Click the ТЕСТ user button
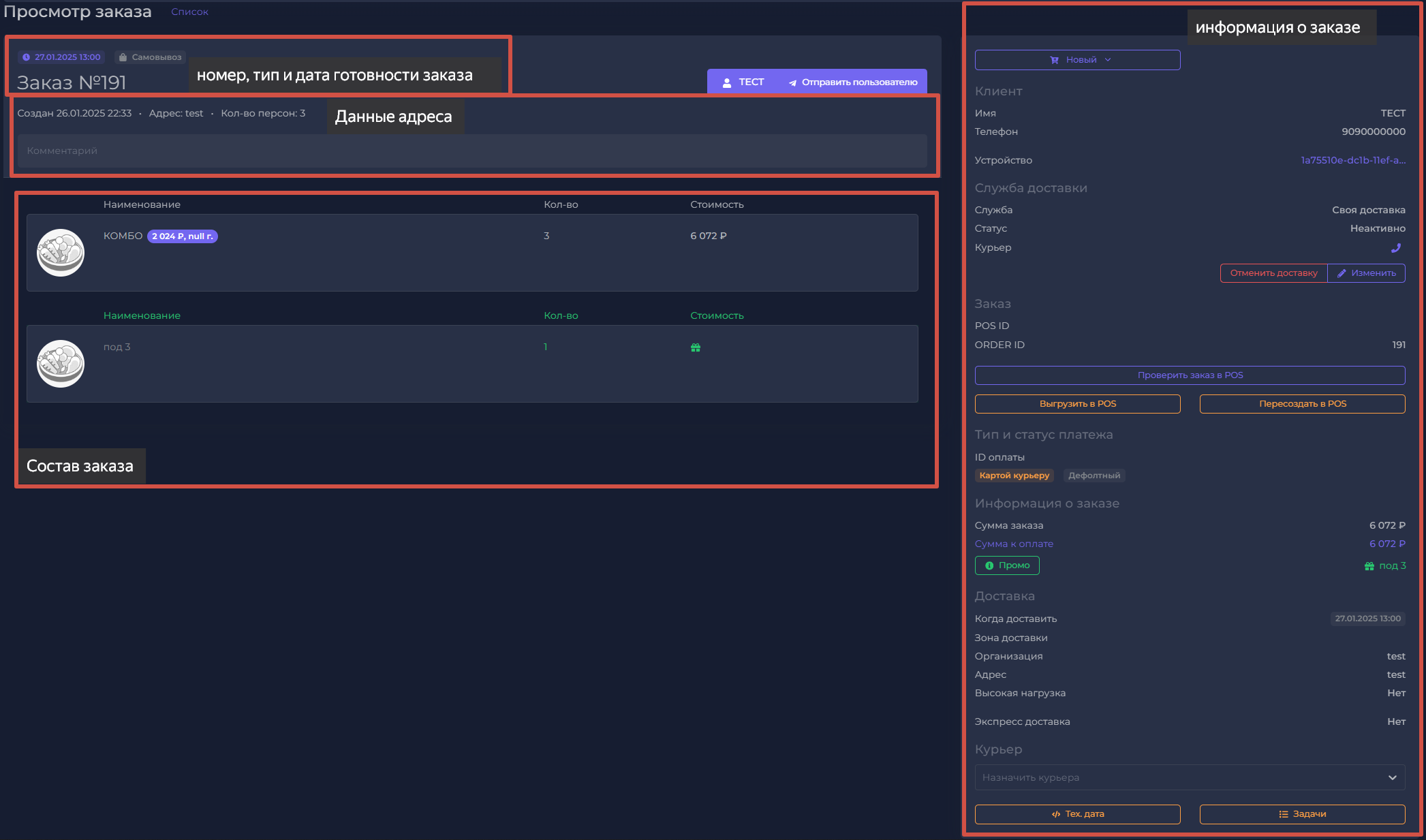This screenshot has width=1426, height=840. click(743, 82)
